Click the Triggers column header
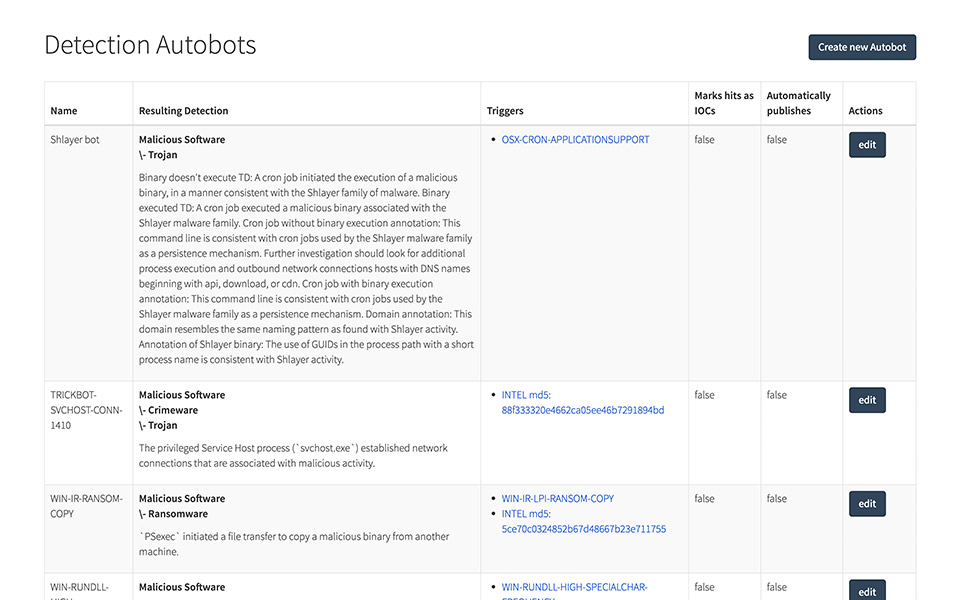960x600 pixels. (x=505, y=111)
